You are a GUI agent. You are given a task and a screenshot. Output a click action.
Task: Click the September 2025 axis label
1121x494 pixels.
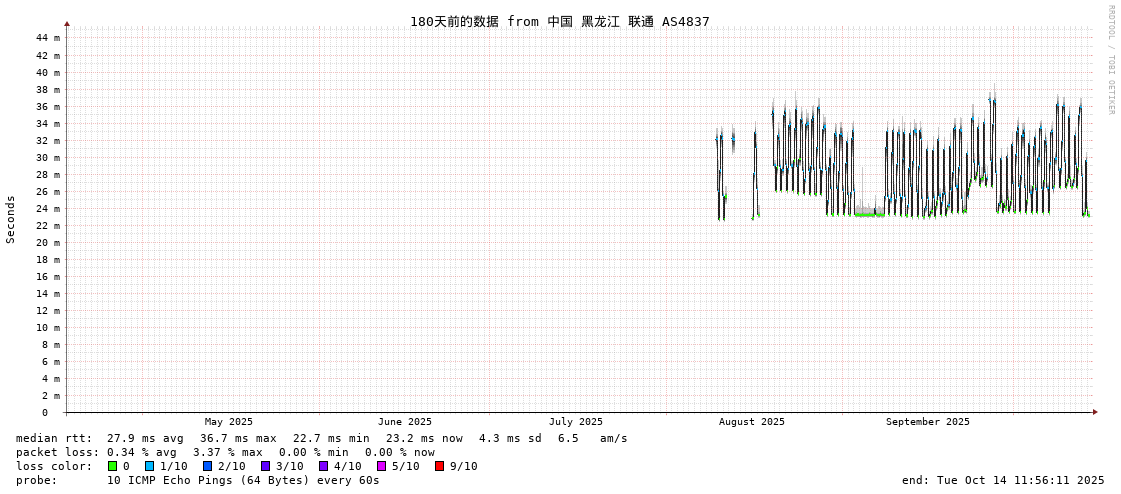927,422
